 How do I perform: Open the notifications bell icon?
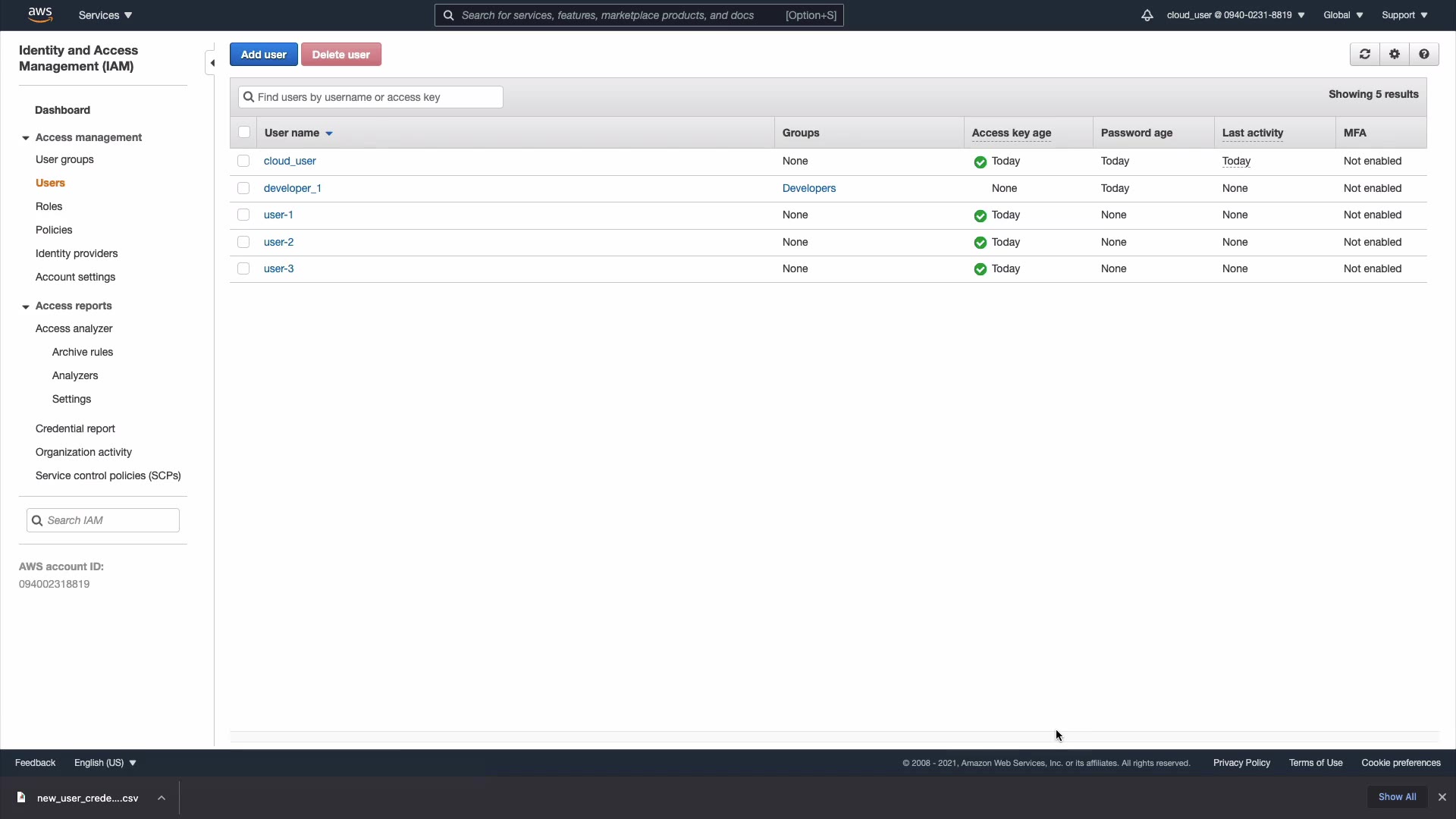tap(1147, 15)
